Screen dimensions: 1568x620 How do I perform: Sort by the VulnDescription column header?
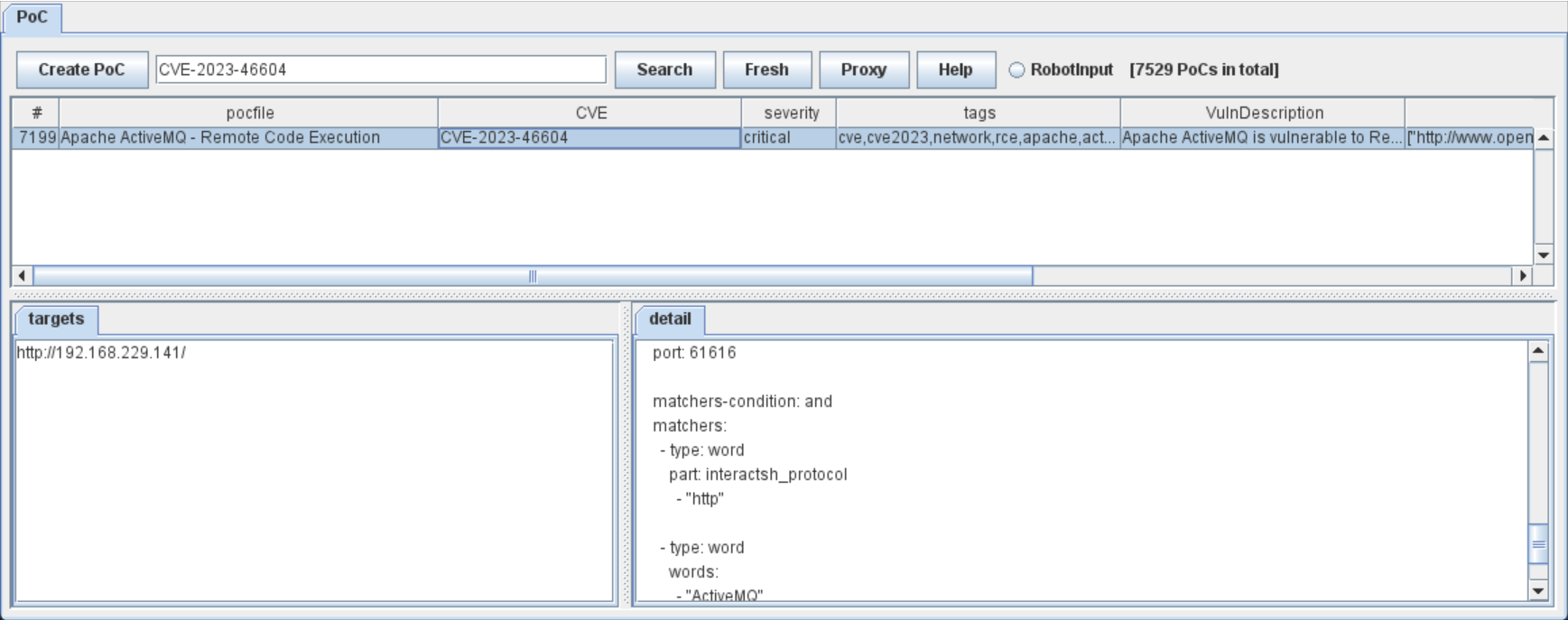click(1263, 113)
